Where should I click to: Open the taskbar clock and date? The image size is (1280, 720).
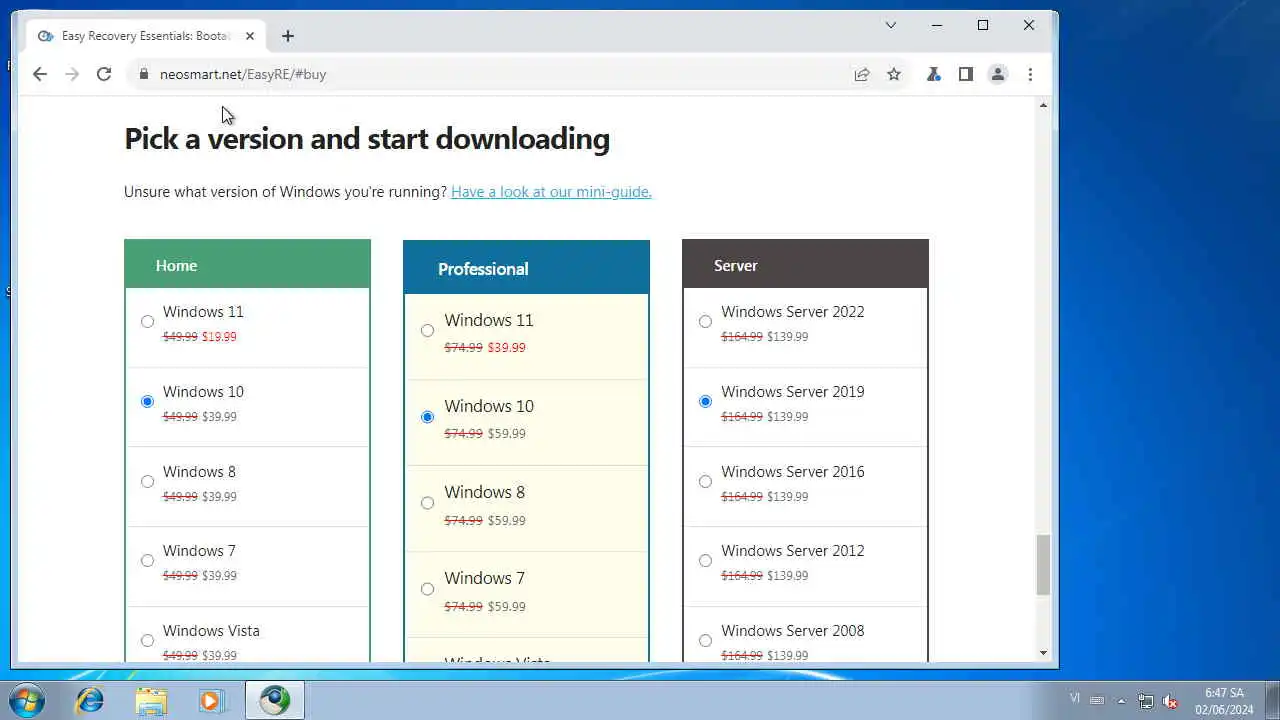pyautogui.click(x=1224, y=701)
